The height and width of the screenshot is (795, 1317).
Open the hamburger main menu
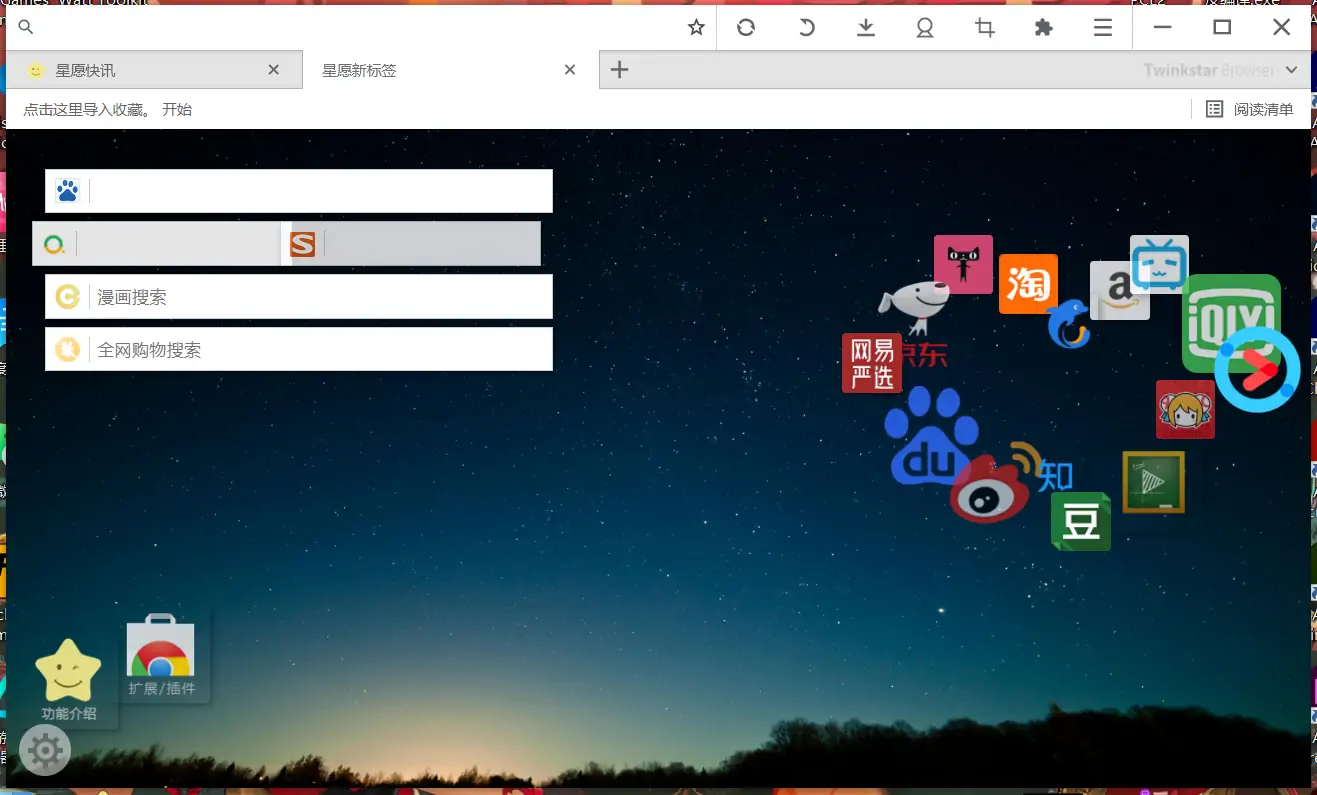(x=1103, y=28)
